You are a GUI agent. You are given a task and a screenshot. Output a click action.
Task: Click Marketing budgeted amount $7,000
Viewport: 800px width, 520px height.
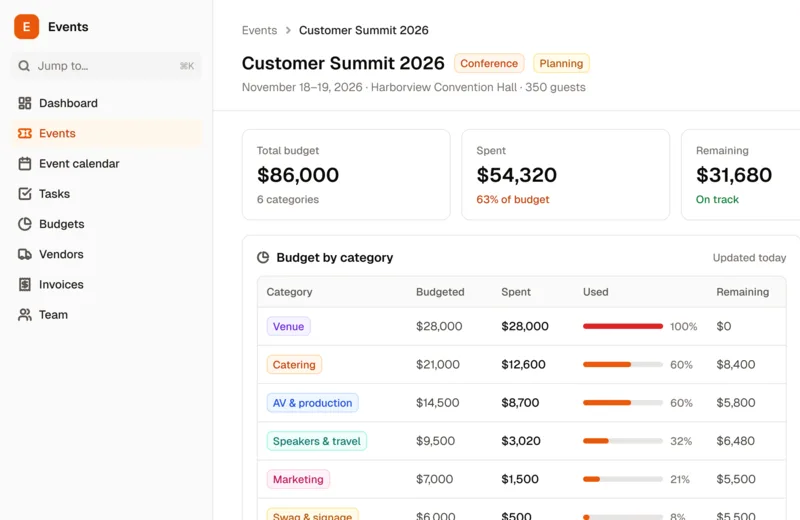pyautogui.click(x=434, y=479)
